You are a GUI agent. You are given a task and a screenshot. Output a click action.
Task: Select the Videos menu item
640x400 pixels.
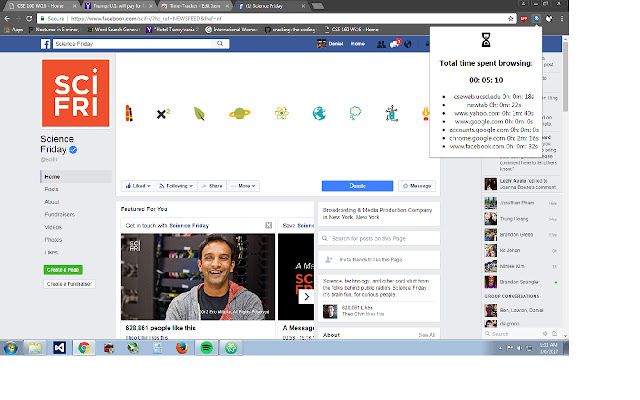coord(53,227)
